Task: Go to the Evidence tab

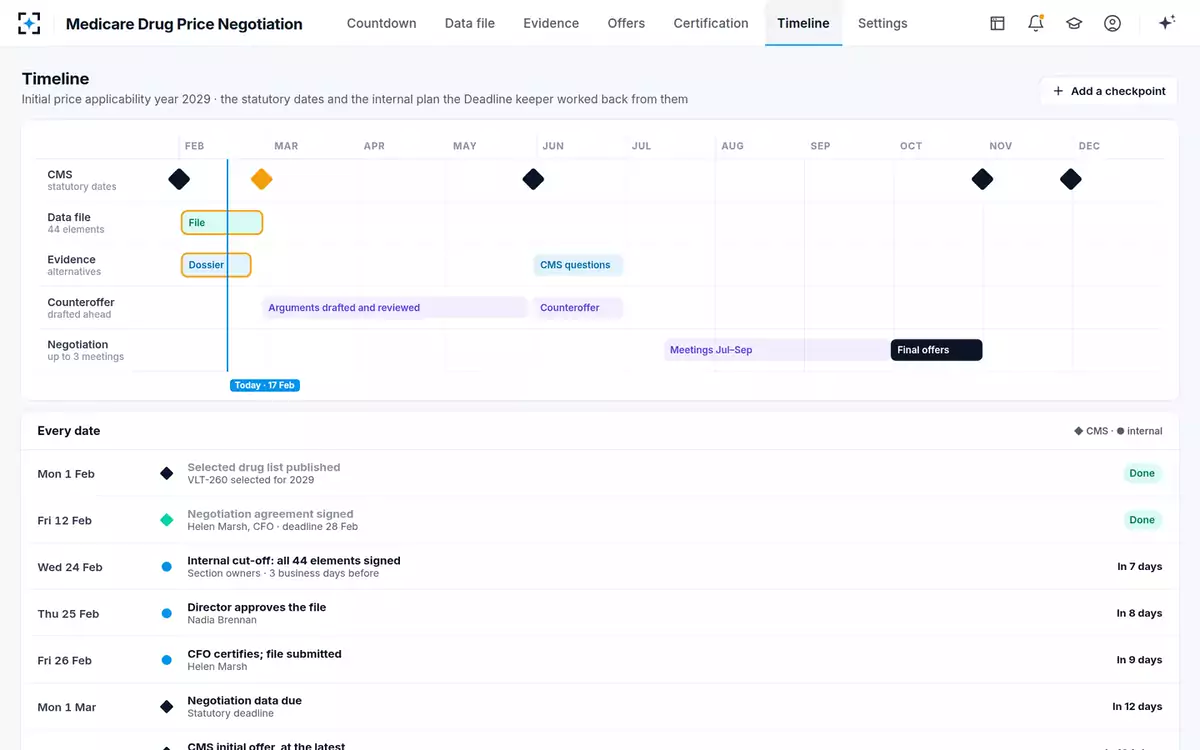Action: [551, 23]
